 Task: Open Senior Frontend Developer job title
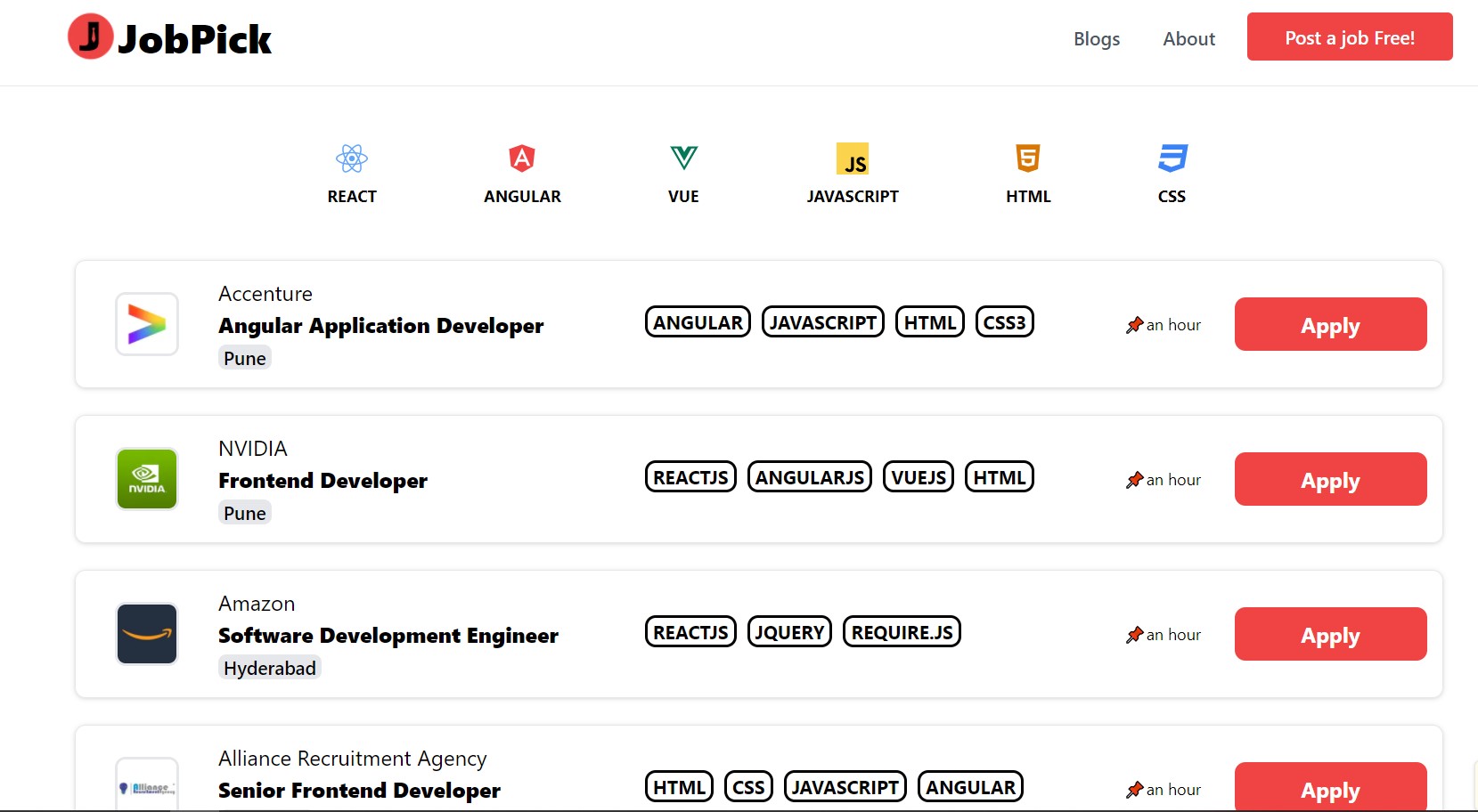click(x=360, y=791)
